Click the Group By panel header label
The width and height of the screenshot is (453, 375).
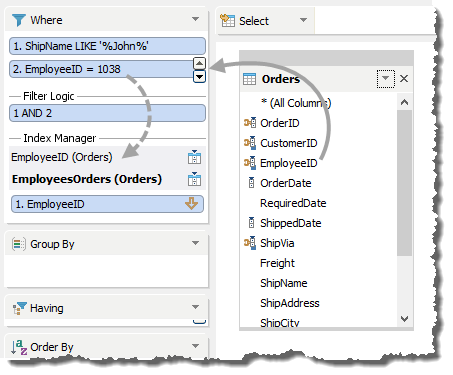tap(52, 244)
